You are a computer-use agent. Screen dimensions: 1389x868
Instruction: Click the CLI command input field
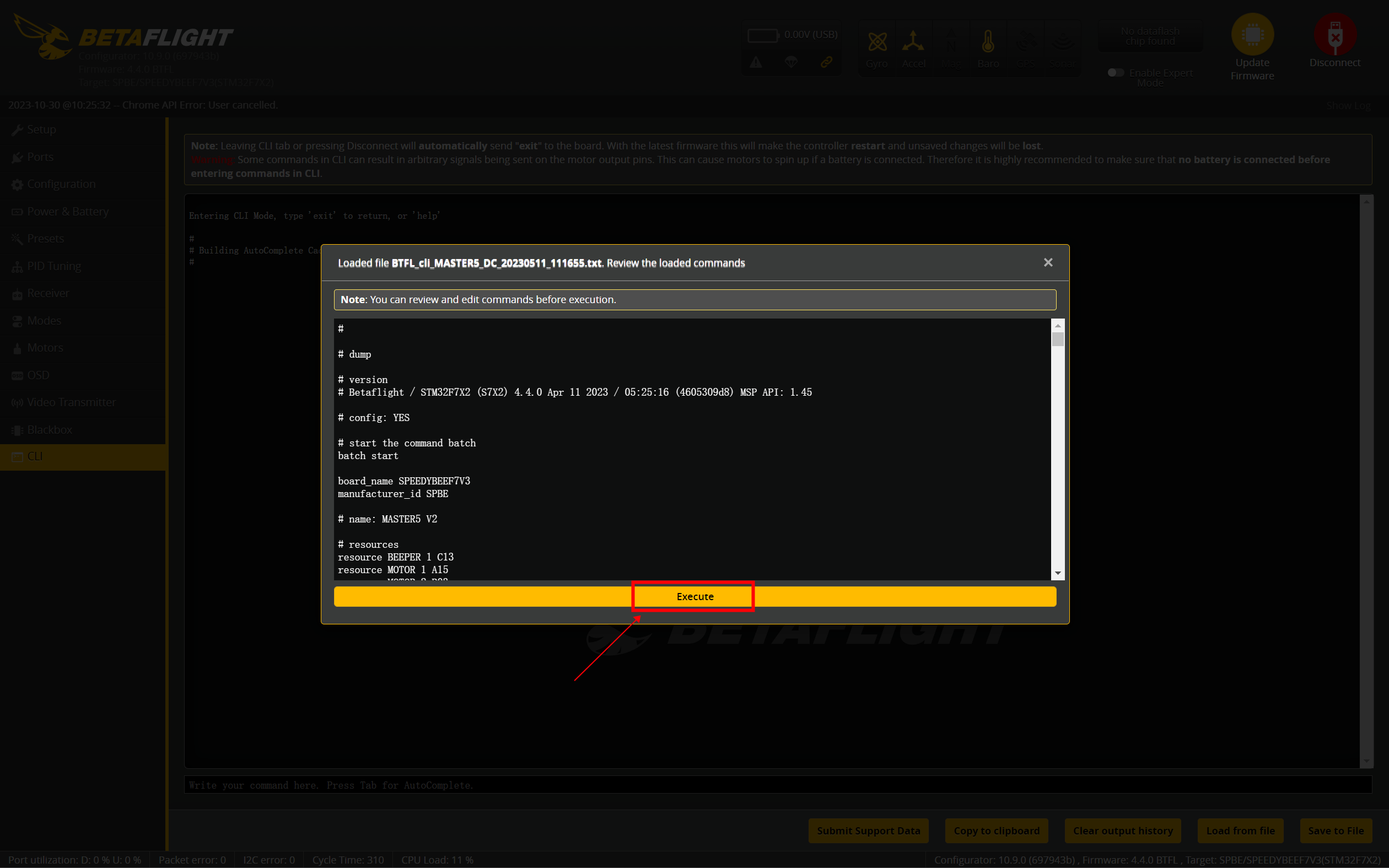(778, 785)
